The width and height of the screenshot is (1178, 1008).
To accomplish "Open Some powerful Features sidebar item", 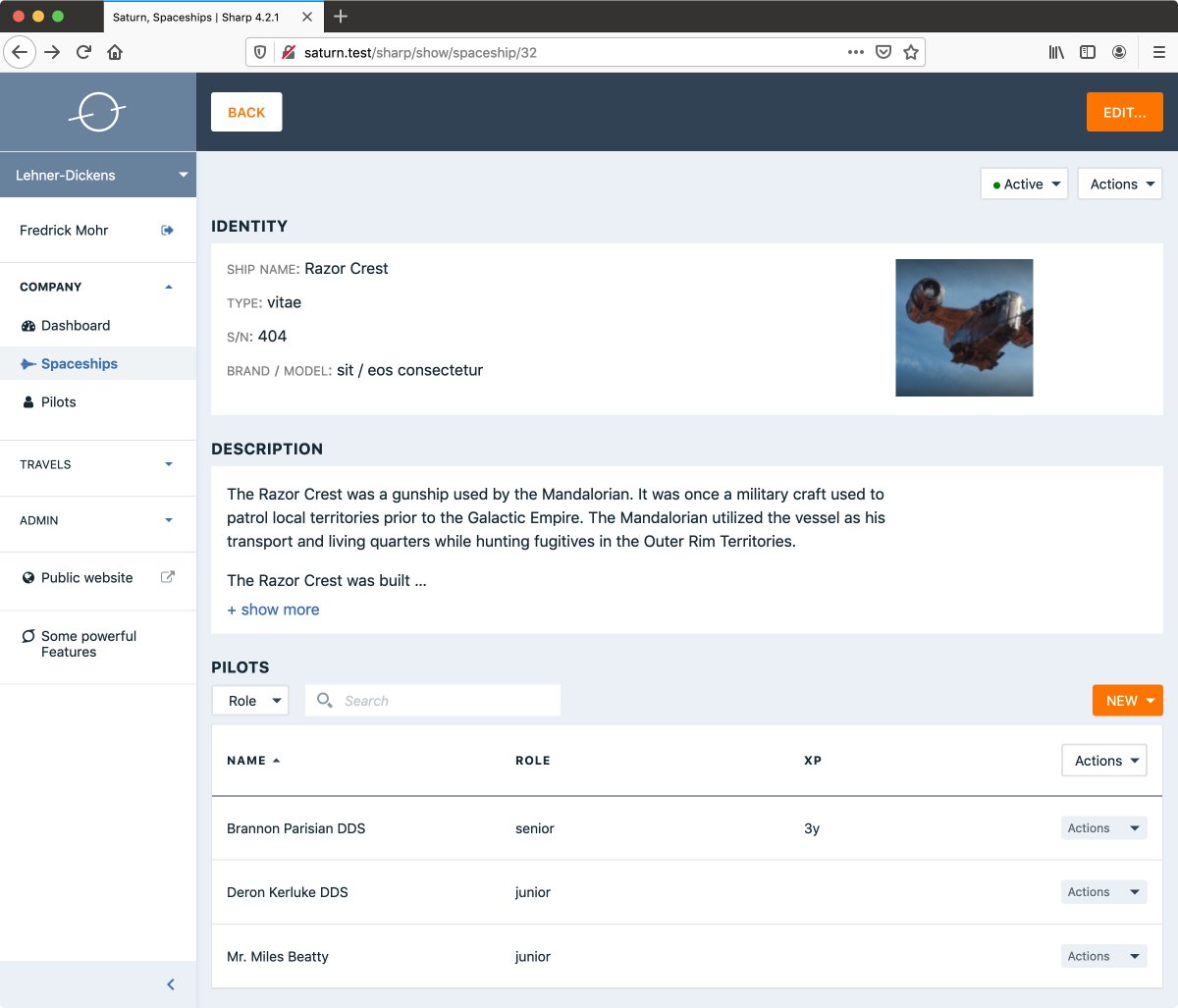I will 98,644.
